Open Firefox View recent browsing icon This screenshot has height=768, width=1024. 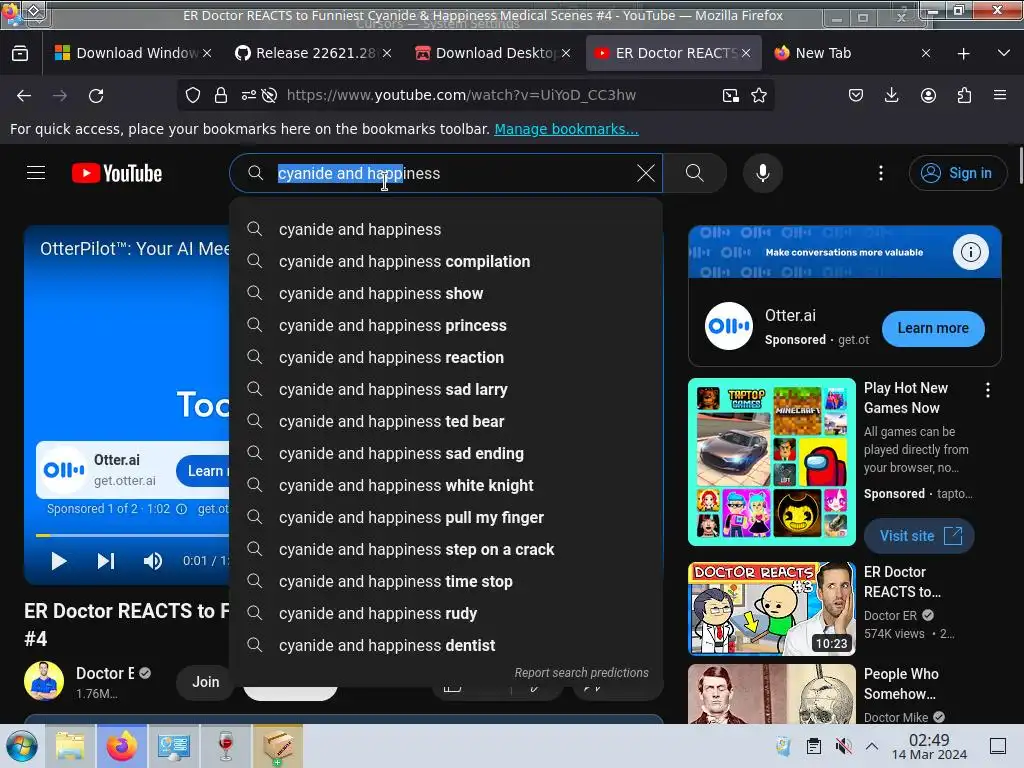tap(20, 53)
